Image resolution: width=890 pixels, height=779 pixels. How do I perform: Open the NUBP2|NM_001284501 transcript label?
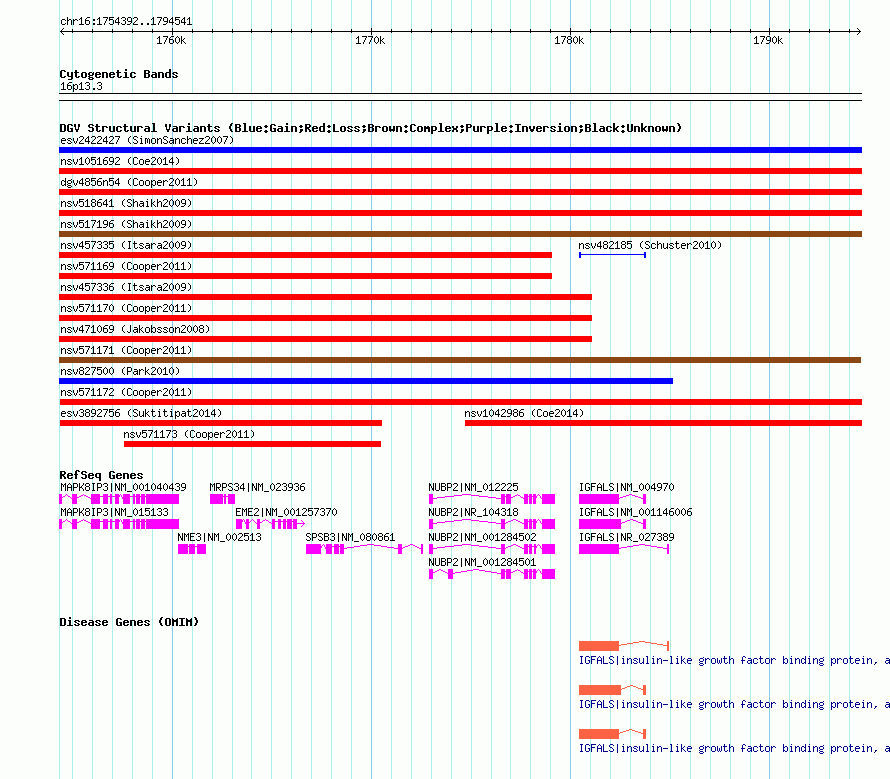click(482, 562)
